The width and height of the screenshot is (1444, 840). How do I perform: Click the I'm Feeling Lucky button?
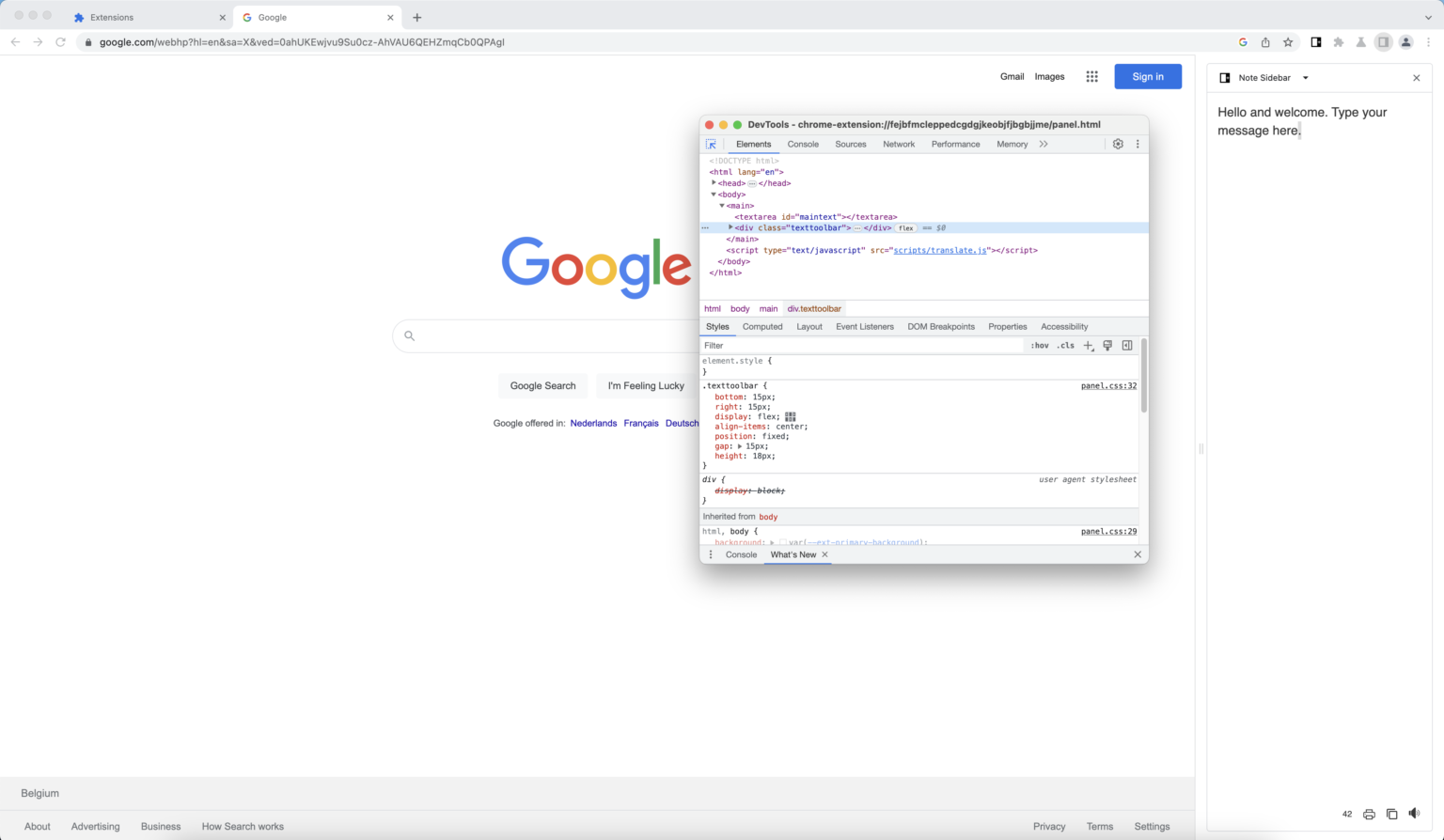(645, 385)
